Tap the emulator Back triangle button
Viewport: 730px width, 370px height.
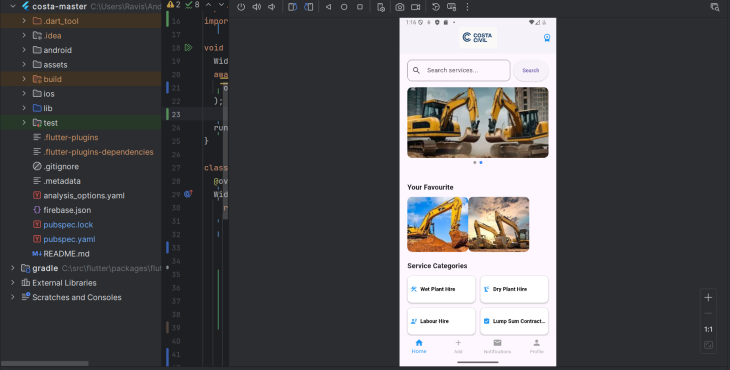coord(328,7)
